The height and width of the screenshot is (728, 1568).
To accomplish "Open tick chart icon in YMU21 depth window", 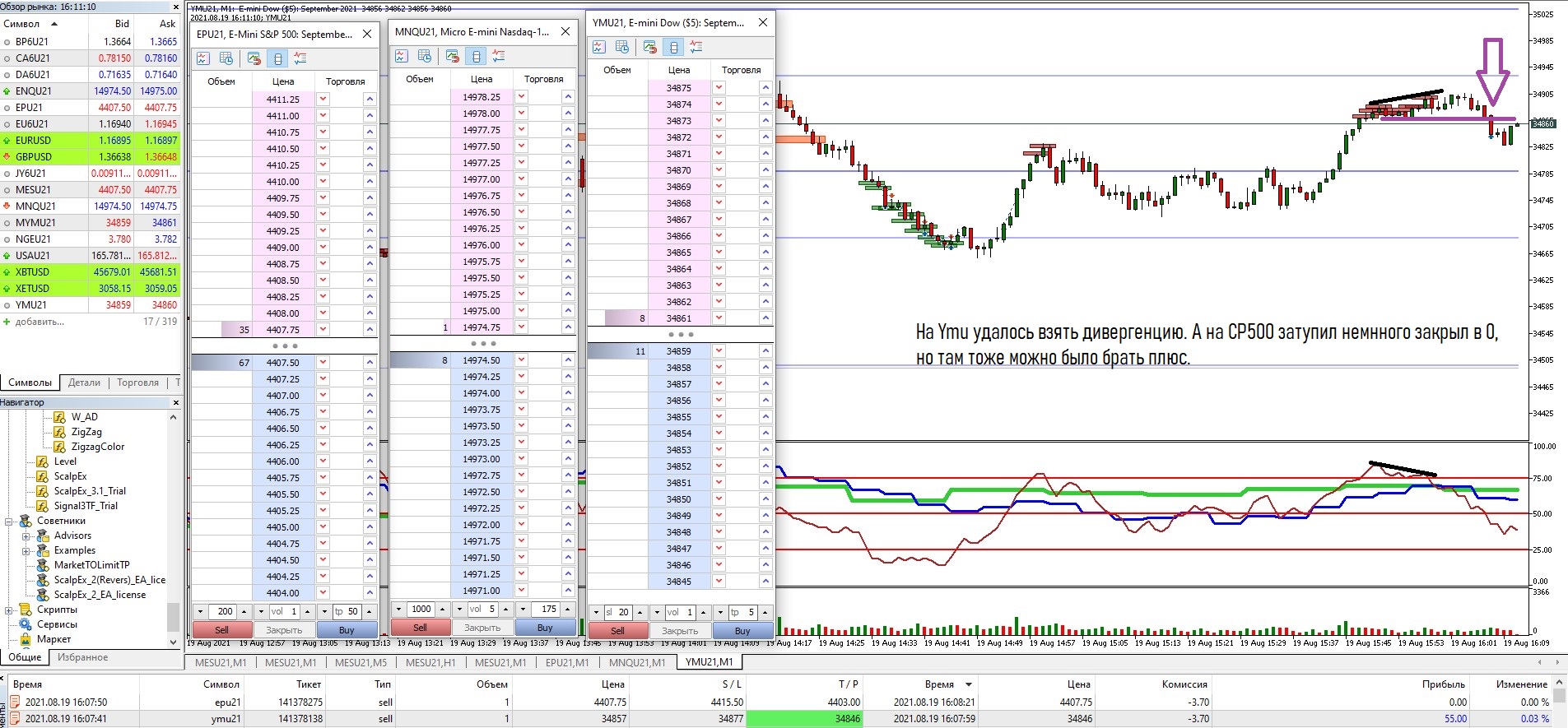I will 599,47.
